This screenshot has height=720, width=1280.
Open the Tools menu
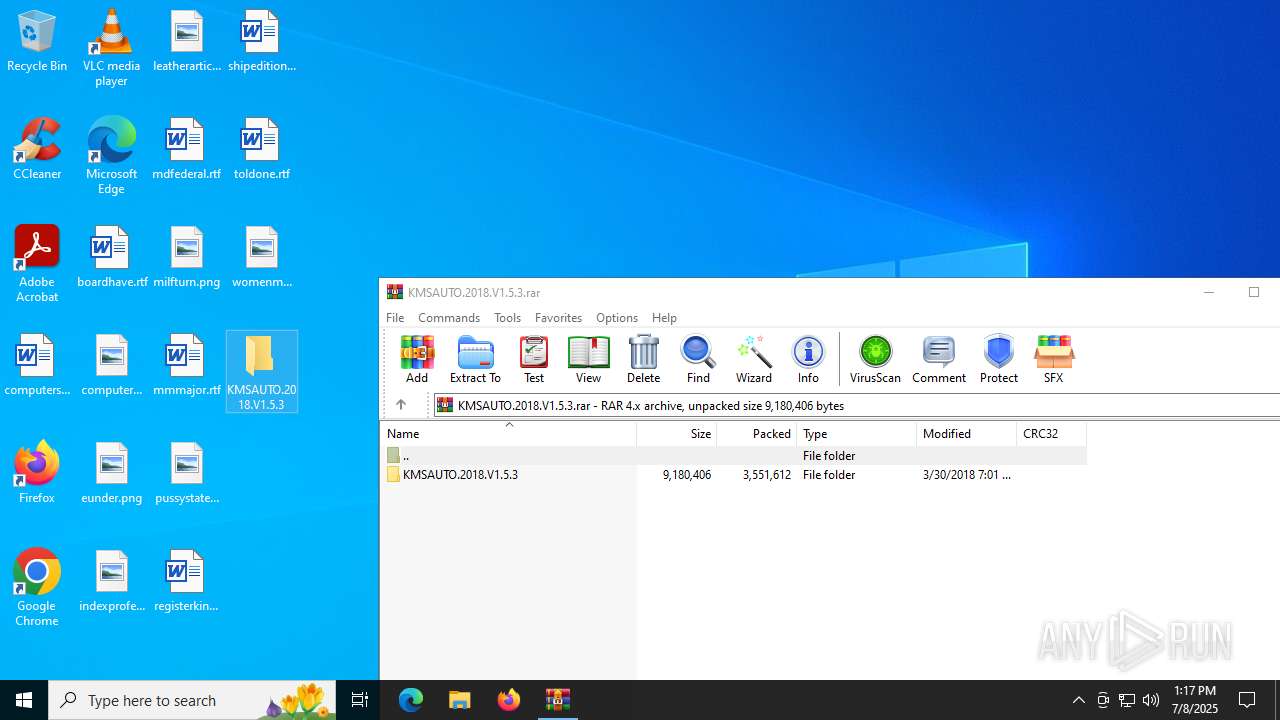pos(507,317)
